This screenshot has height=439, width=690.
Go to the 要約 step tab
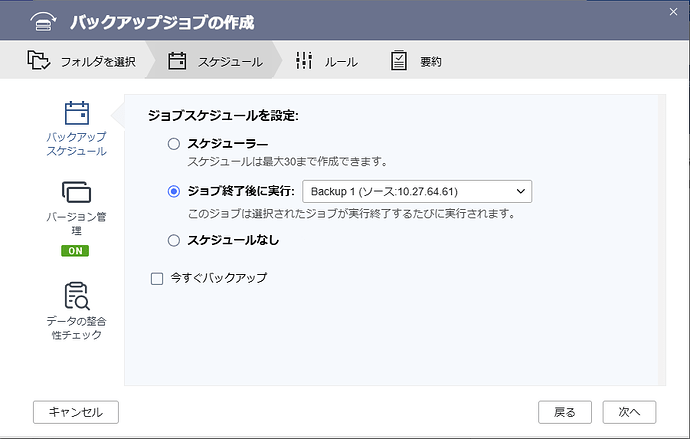[x=415, y=61]
